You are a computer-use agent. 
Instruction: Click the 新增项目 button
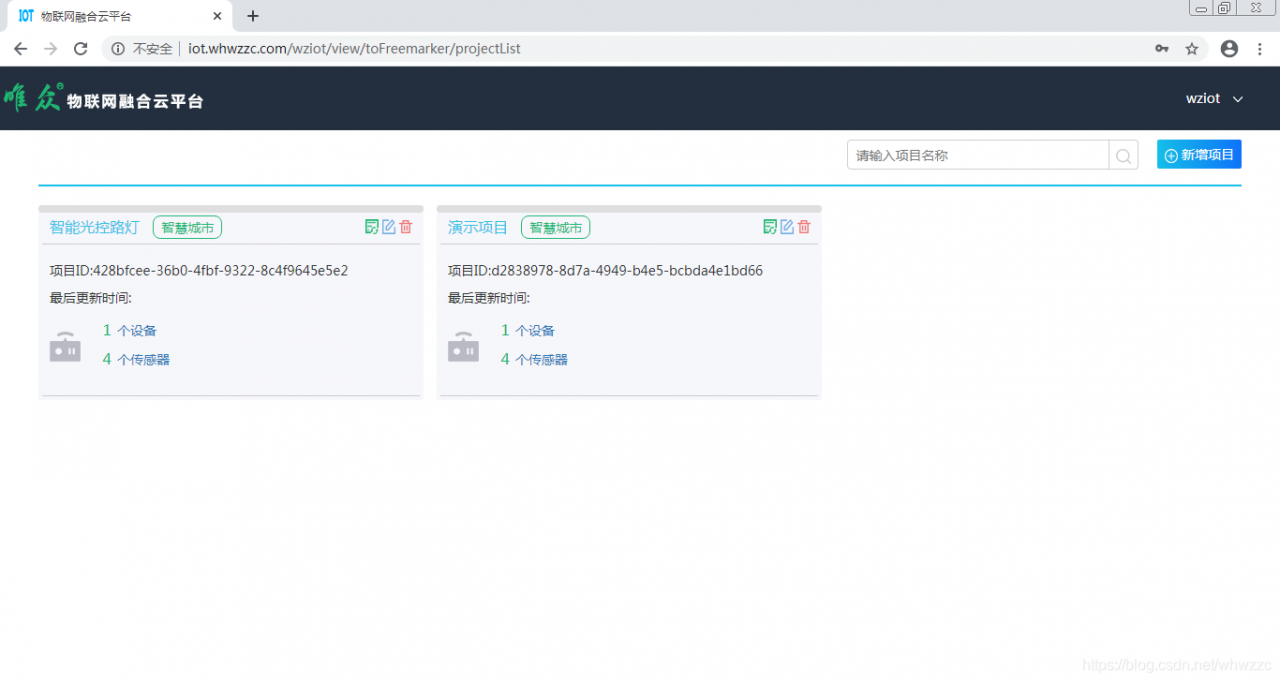(x=1199, y=154)
